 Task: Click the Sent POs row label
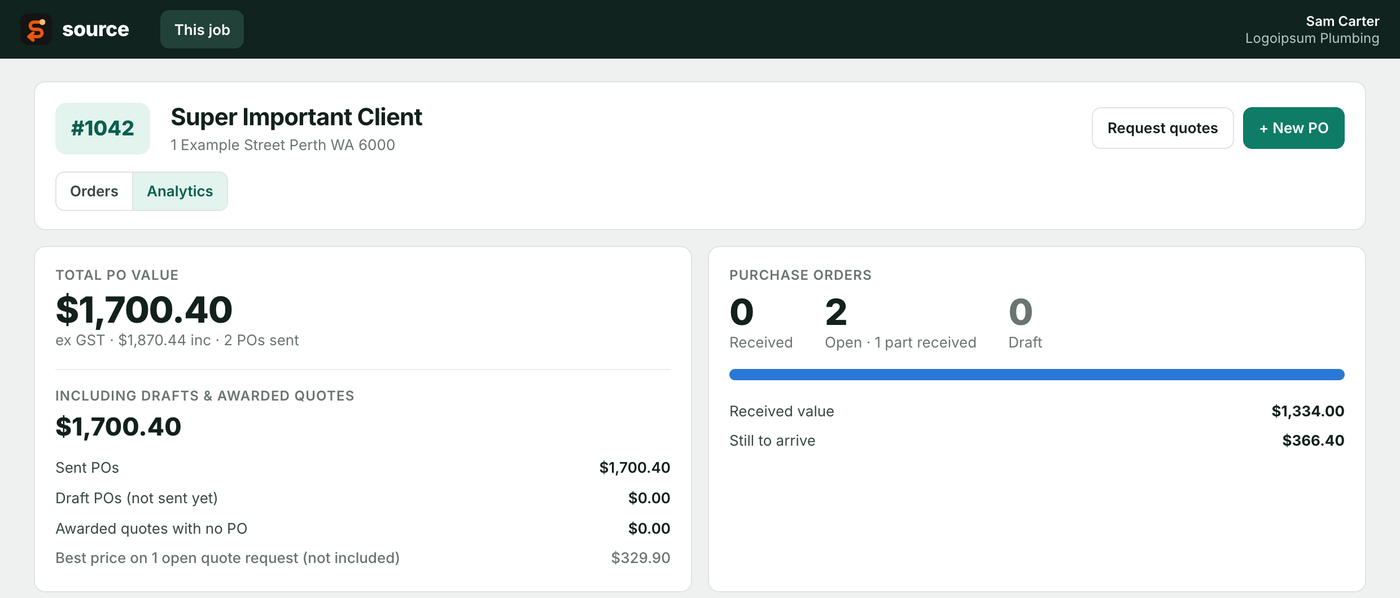[87, 468]
